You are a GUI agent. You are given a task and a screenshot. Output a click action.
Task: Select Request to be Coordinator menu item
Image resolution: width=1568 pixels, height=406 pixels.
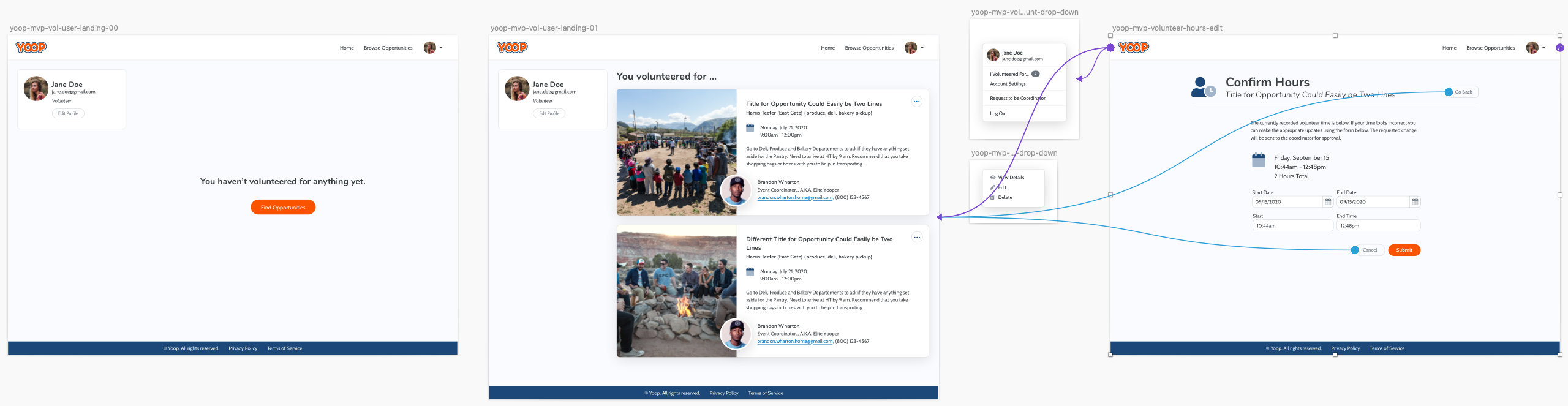pyautogui.click(x=1017, y=98)
